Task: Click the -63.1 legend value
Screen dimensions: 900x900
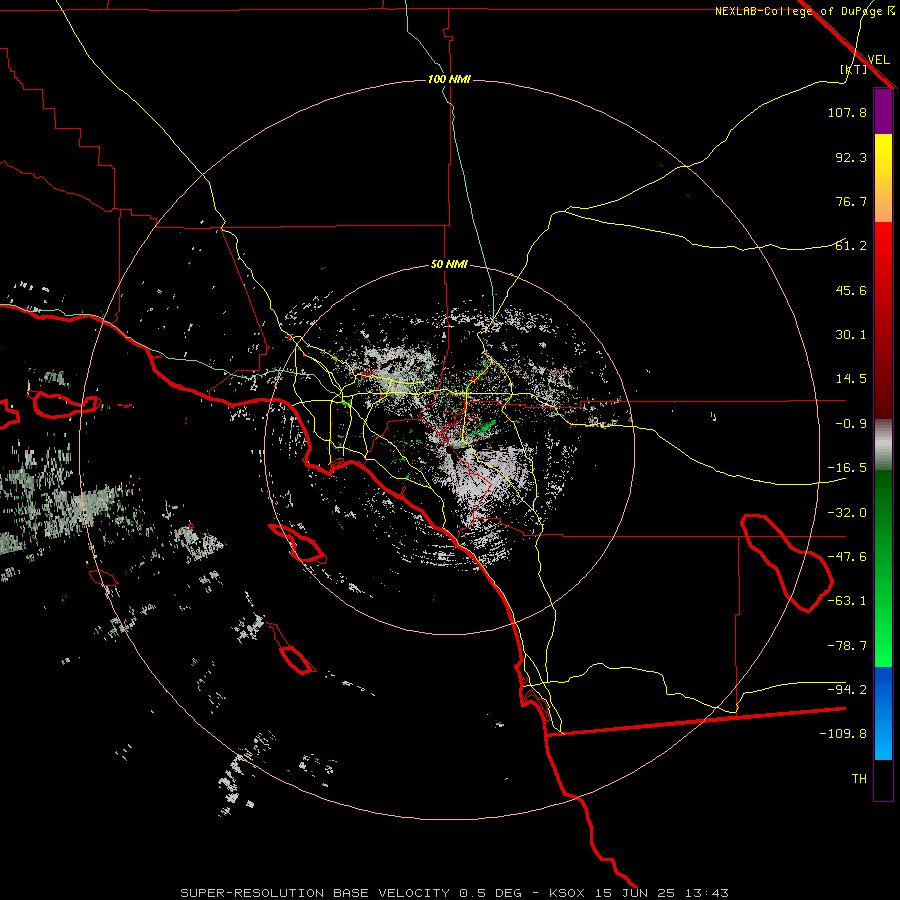Action: [847, 601]
